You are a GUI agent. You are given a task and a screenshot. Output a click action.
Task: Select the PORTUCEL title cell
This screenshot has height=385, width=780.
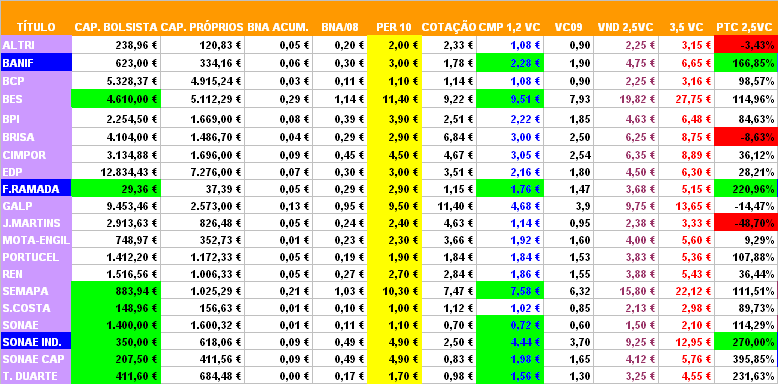(36, 257)
